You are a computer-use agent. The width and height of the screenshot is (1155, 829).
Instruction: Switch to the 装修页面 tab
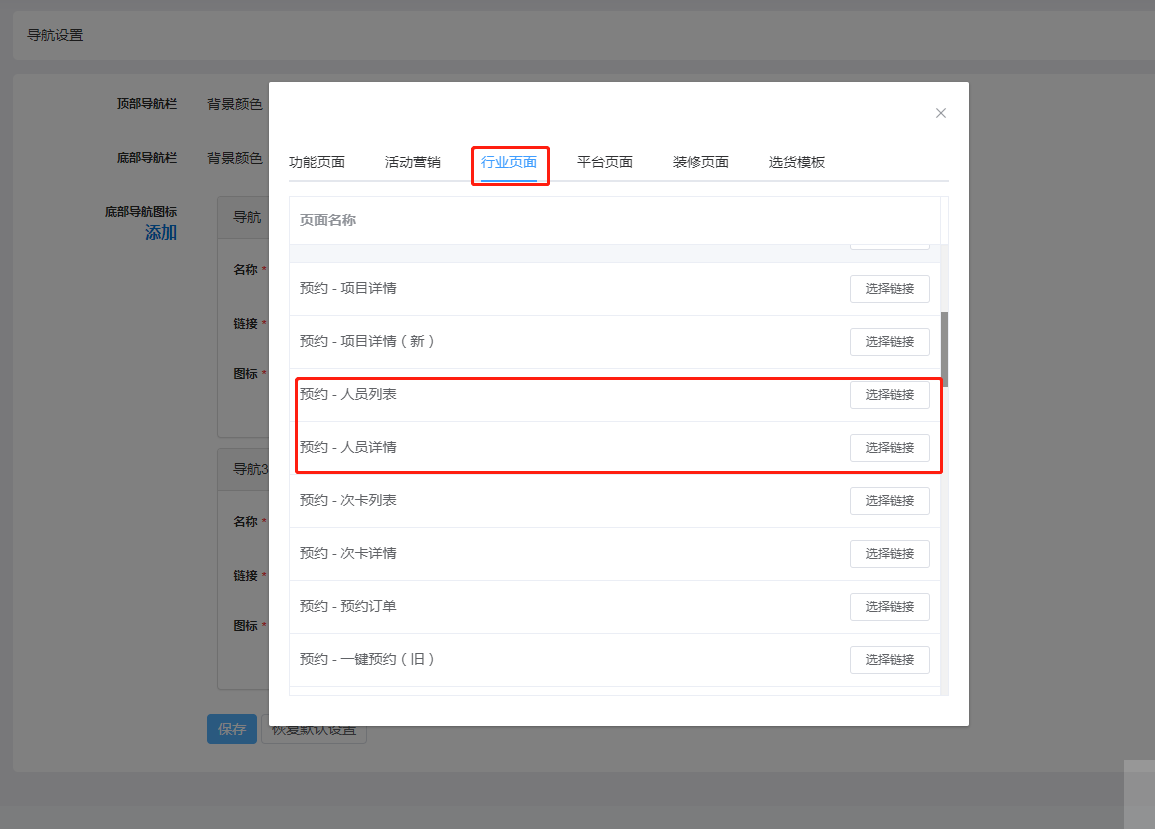coord(701,162)
